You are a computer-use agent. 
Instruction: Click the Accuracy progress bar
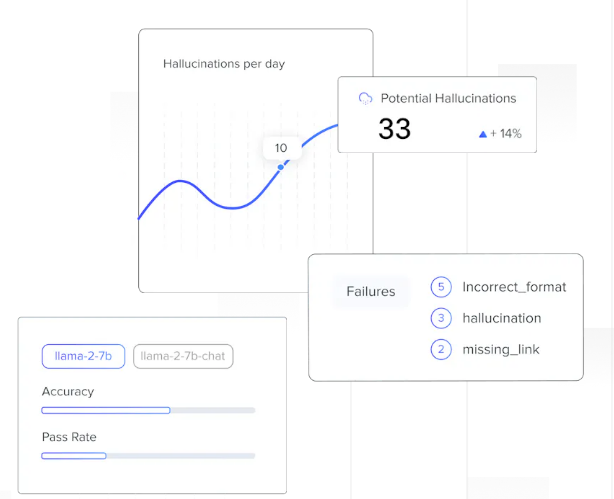tap(148, 410)
